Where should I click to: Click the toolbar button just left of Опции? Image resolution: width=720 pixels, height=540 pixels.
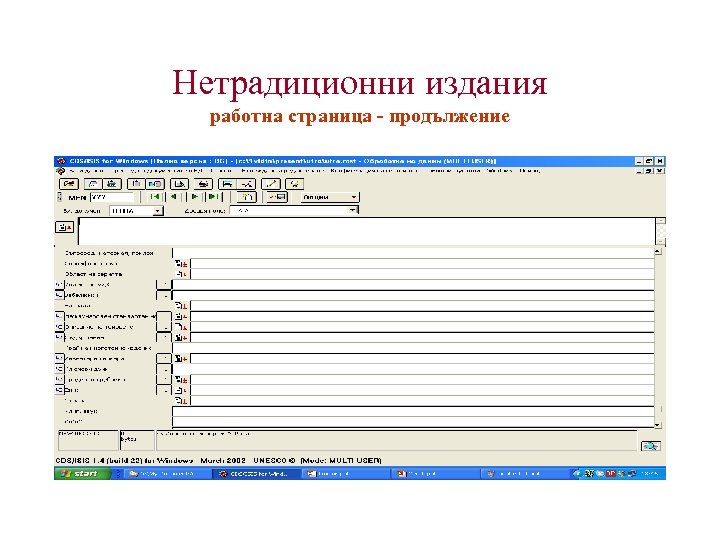(x=277, y=197)
